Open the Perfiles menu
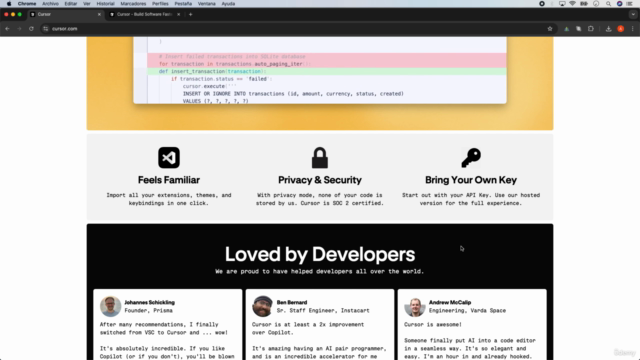This screenshot has width=640, height=360. click(x=160, y=4)
